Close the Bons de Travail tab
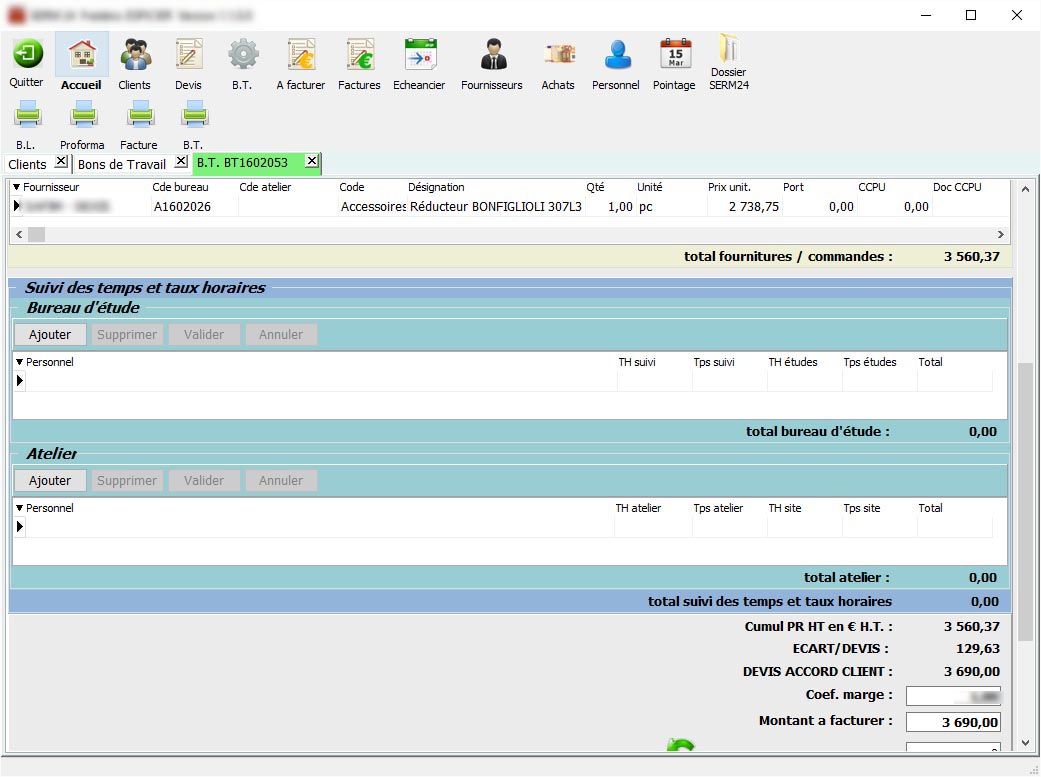1041x777 pixels. (x=181, y=161)
